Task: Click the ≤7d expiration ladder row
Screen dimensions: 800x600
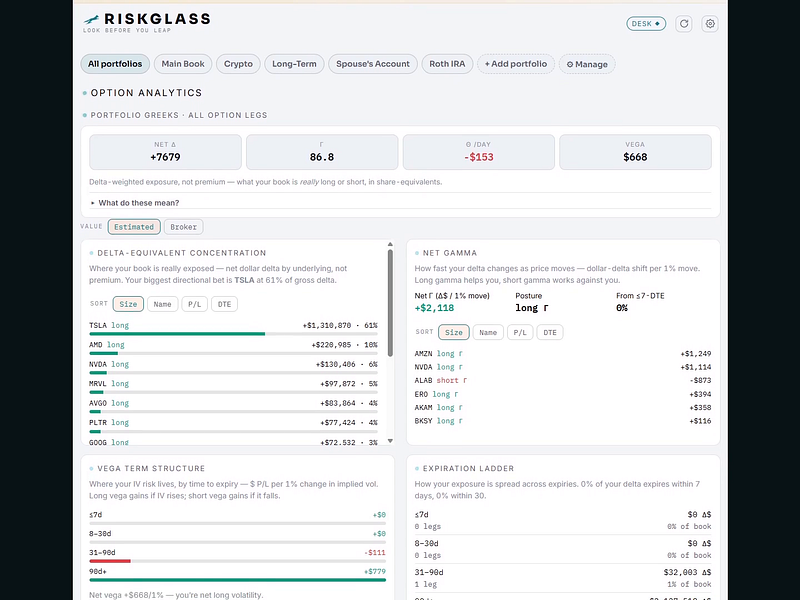Action: click(x=563, y=520)
